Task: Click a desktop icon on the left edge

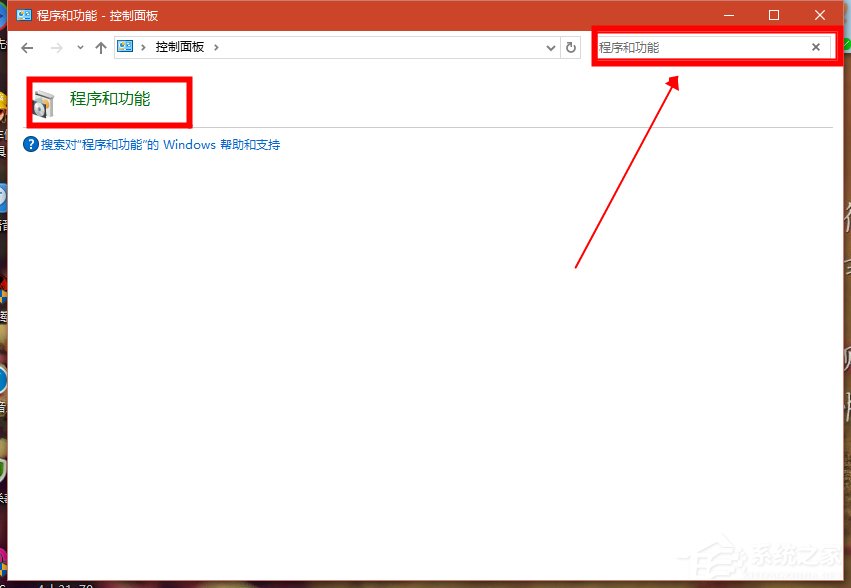Action: point(5,197)
